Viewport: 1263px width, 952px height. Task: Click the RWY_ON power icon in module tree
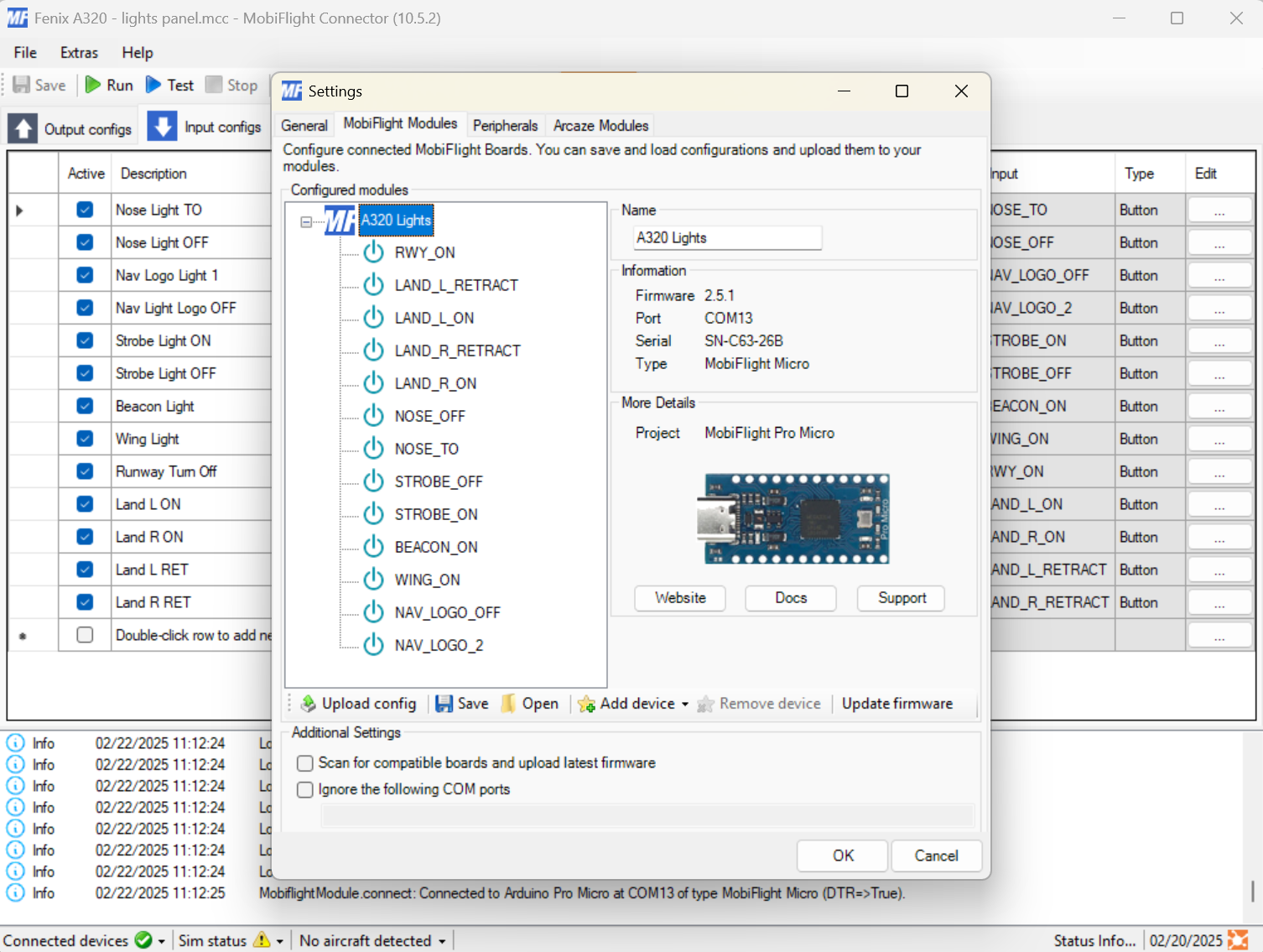point(373,252)
